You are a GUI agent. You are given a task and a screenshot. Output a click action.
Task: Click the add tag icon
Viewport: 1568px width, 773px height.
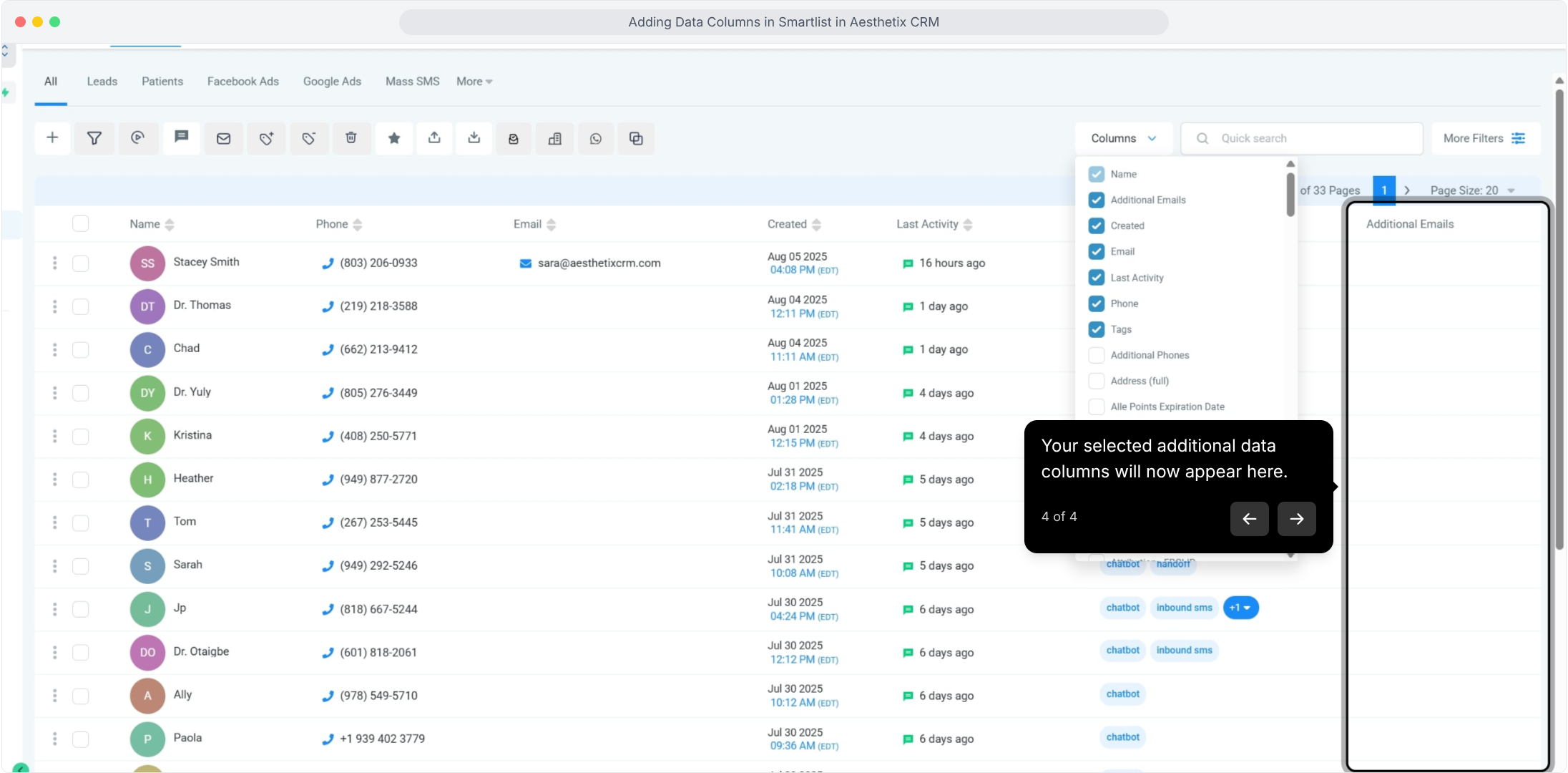pos(266,138)
